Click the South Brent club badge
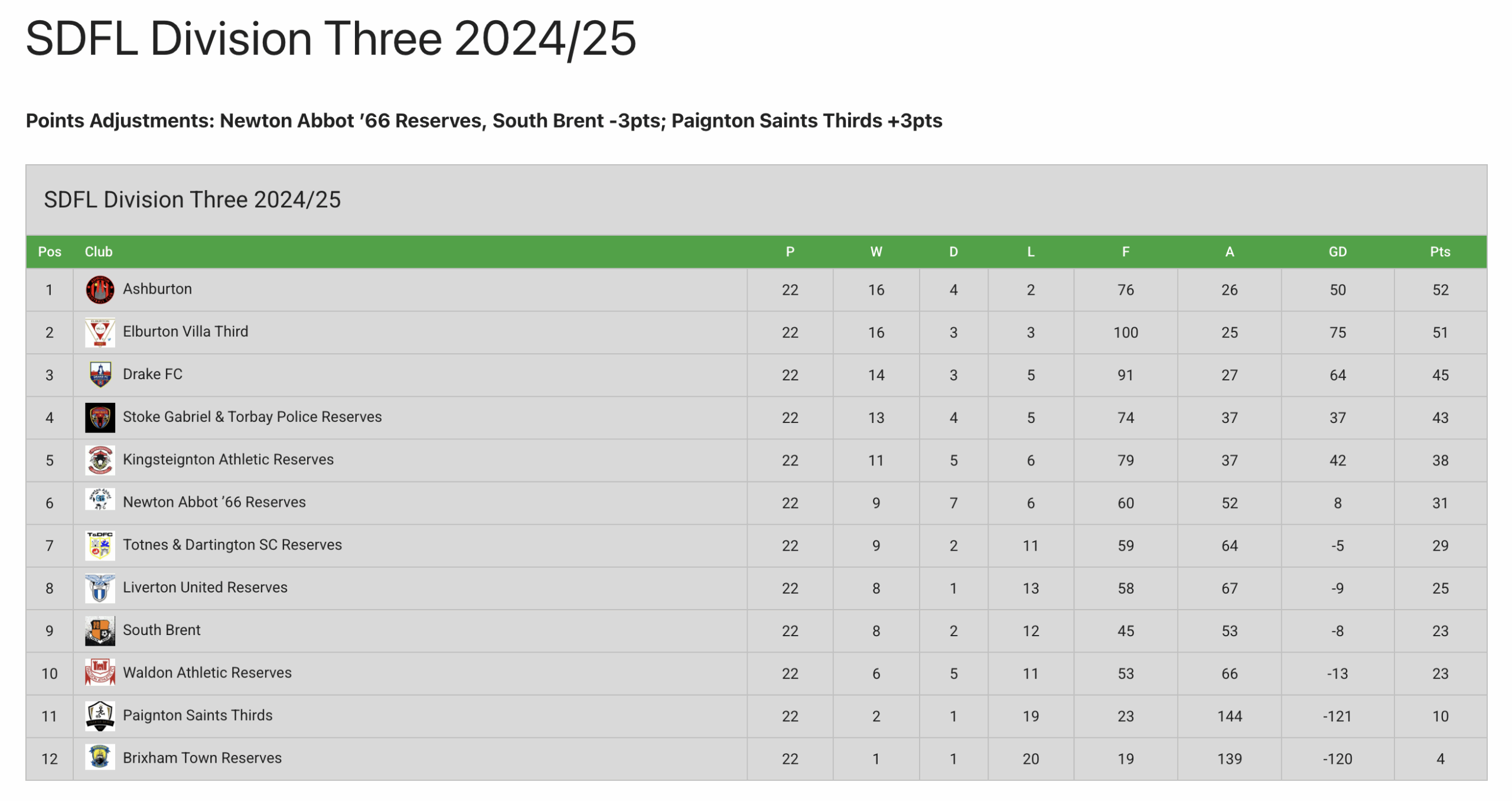Screen dimensions: 1512x801 pyautogui.click(x=100, y=630)
